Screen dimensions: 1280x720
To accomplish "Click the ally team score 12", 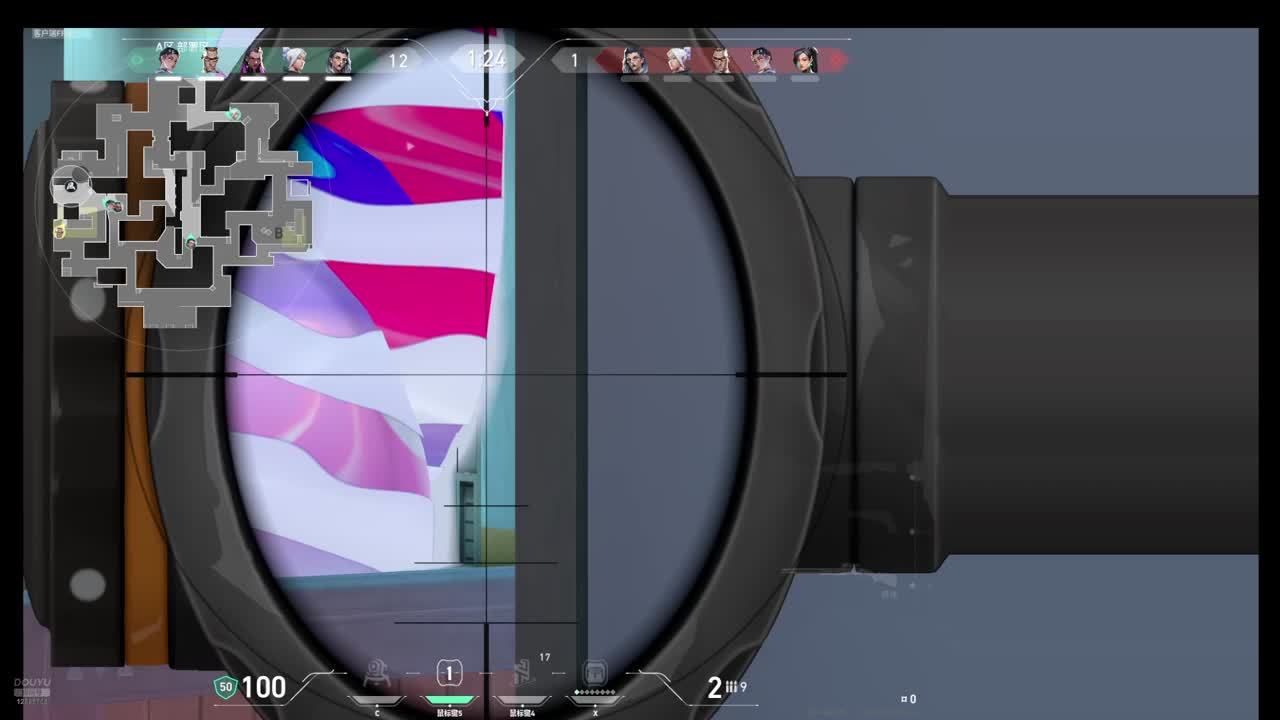I will pos(398,61).
